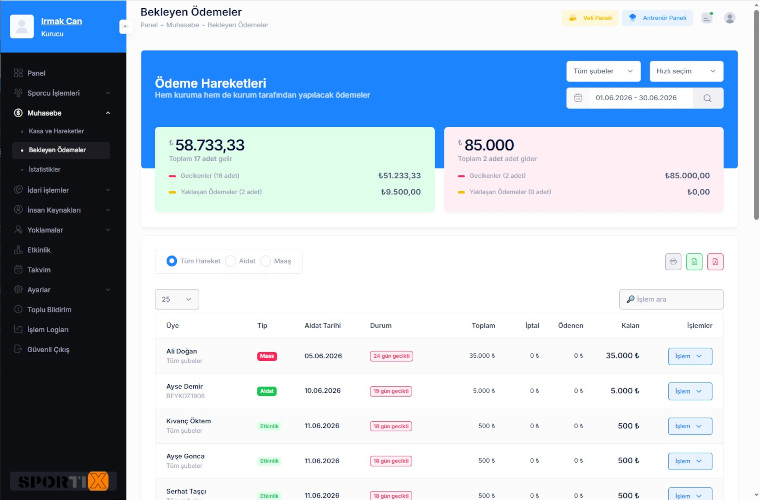Screen dimensions: 760x500
Task: Select the Maaş radio button
Action: point(265,261)
